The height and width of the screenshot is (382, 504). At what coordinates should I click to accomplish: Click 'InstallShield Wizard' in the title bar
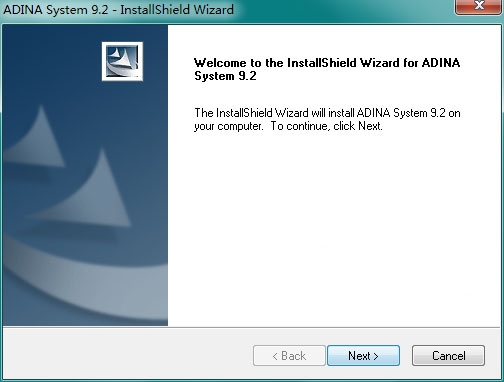177,9
